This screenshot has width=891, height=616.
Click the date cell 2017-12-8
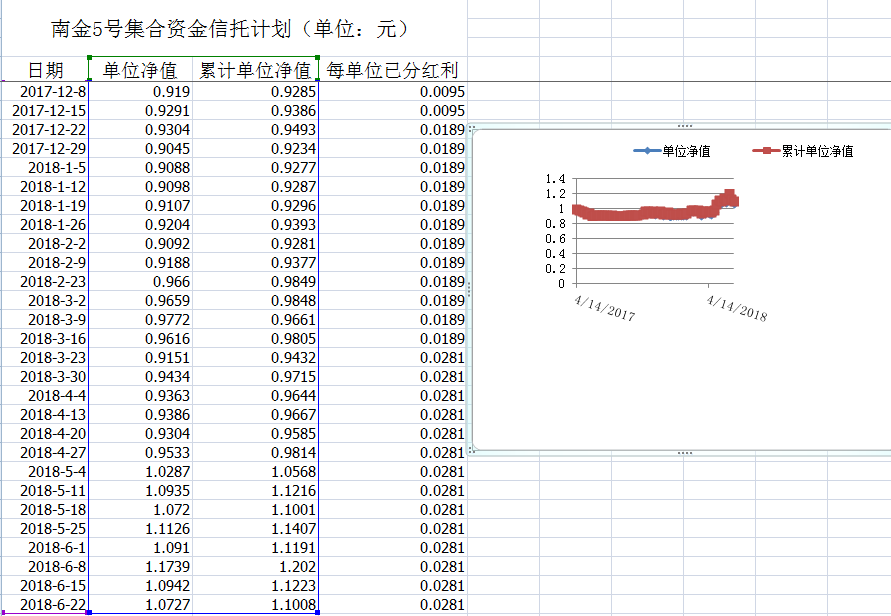click(45, 92)
